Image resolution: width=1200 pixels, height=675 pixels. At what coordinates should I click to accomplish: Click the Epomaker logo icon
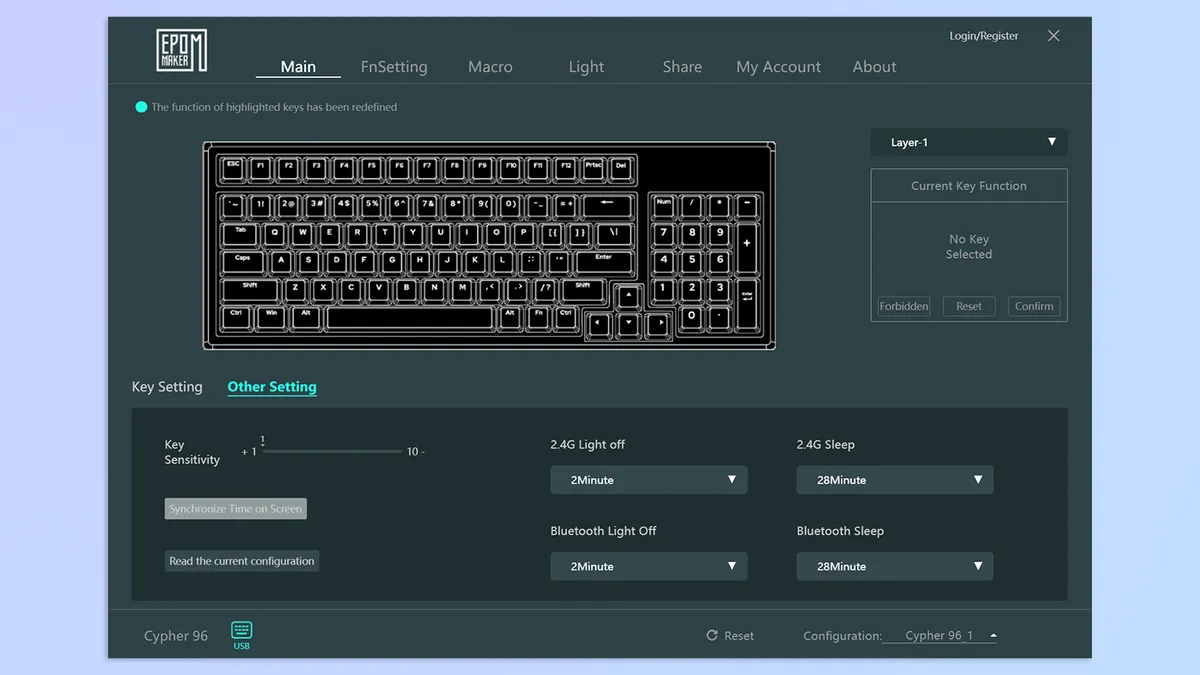pos(181,50)
